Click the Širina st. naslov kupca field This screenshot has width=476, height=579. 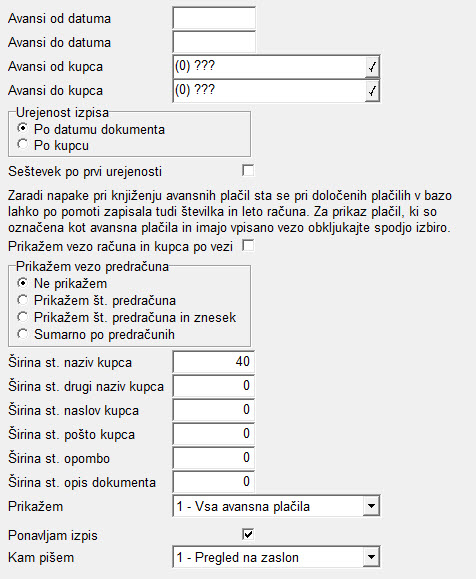[213, 410]
